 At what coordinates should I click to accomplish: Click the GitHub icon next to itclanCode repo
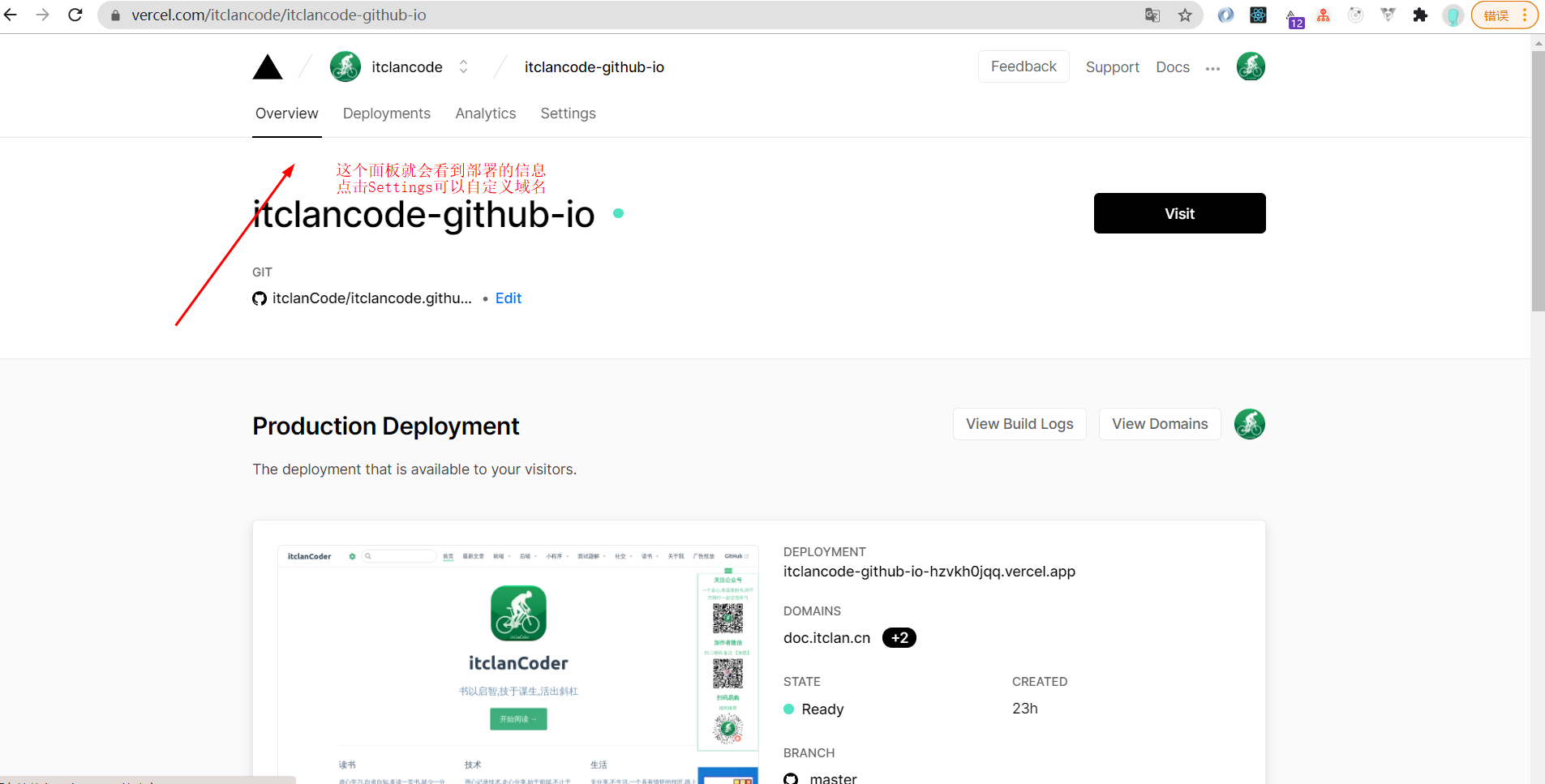pyautogui.click(x=260, y=298)
